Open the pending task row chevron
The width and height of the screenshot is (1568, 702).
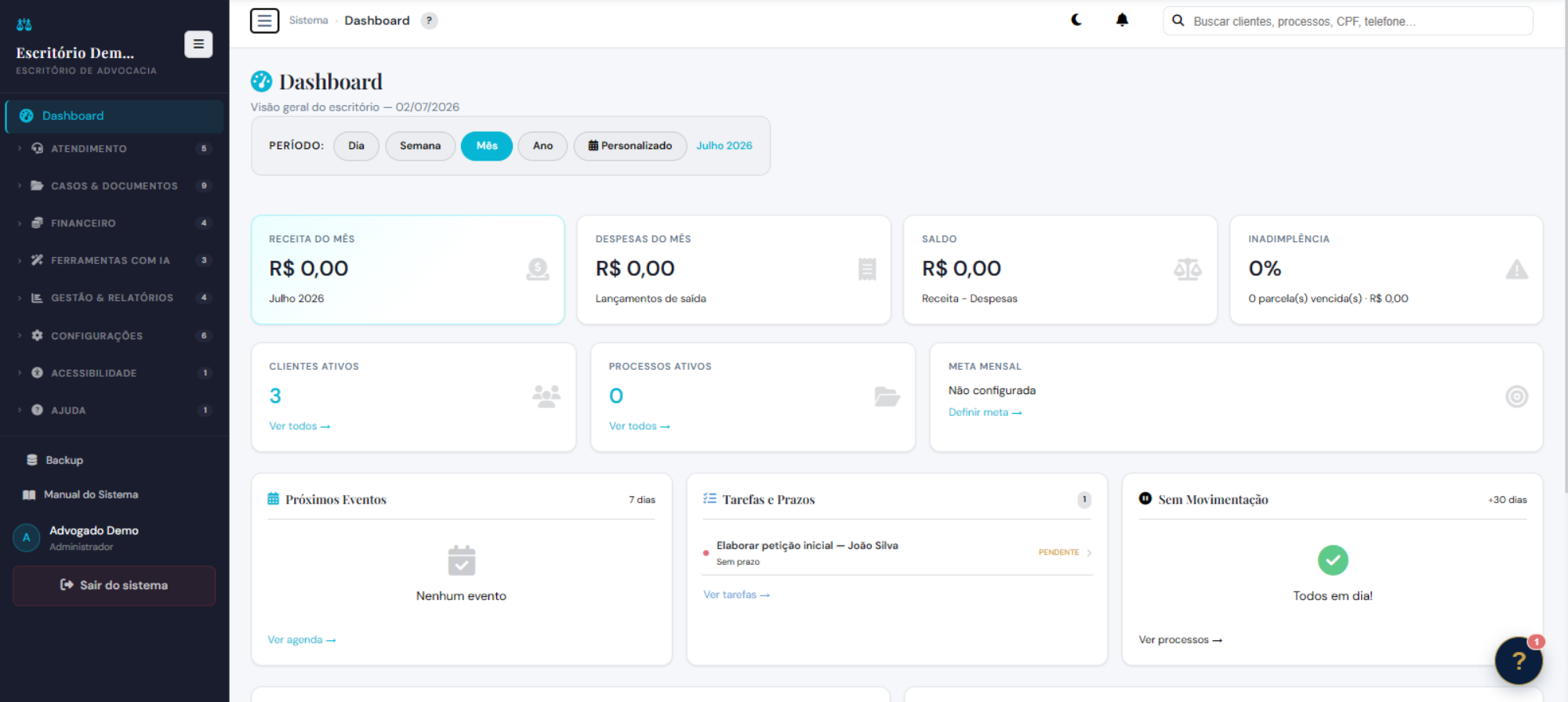tap(1089, 552)
